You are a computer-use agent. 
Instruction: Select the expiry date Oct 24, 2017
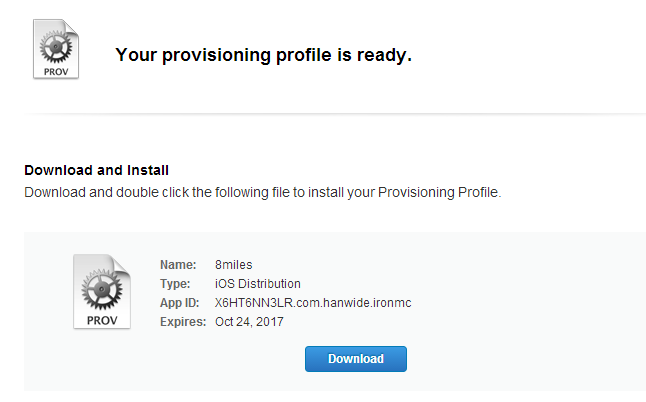pos(250,322)
